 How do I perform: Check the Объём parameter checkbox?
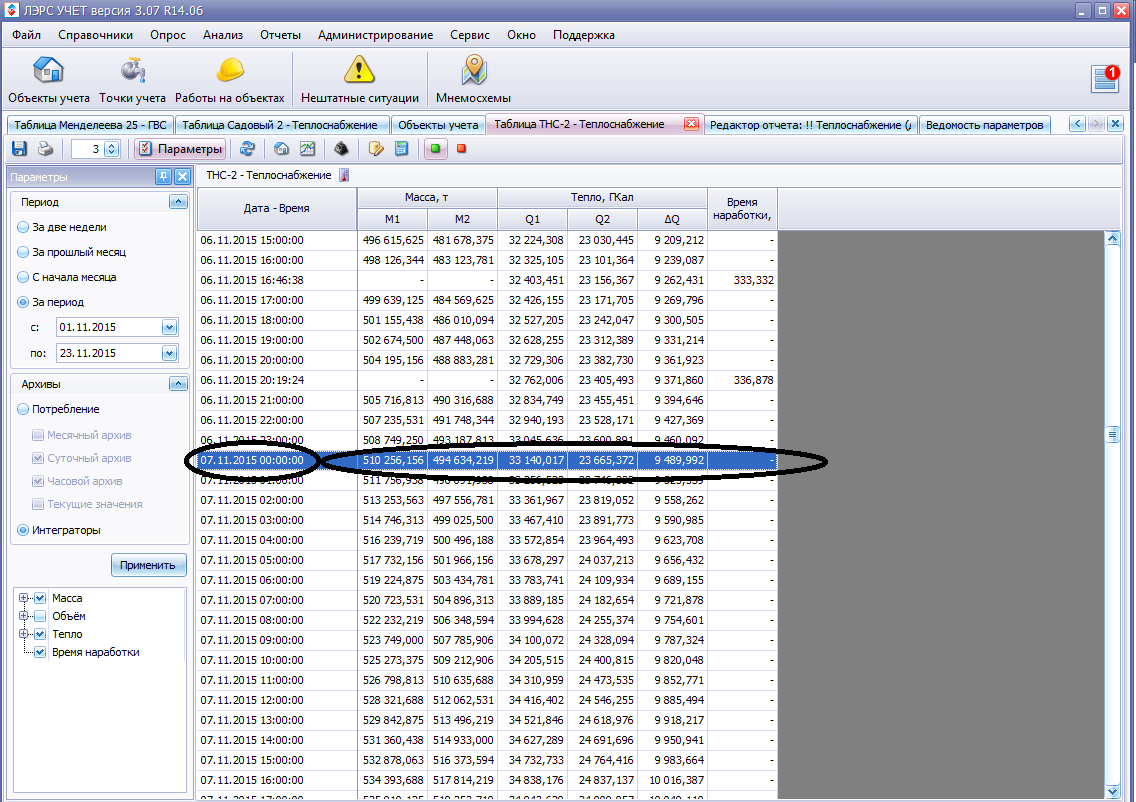(41, 617)
